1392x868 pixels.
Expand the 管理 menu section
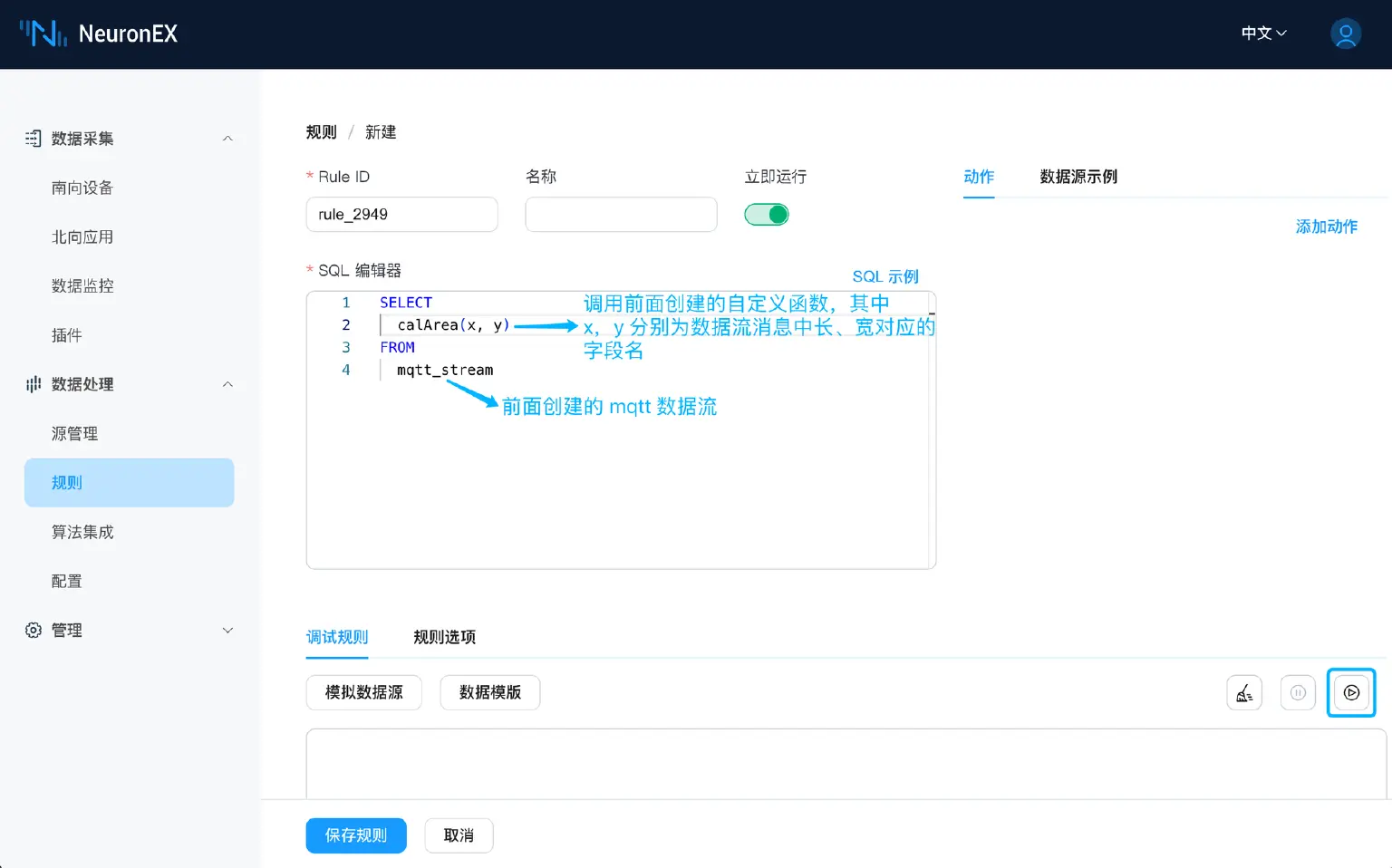[227, 630]
